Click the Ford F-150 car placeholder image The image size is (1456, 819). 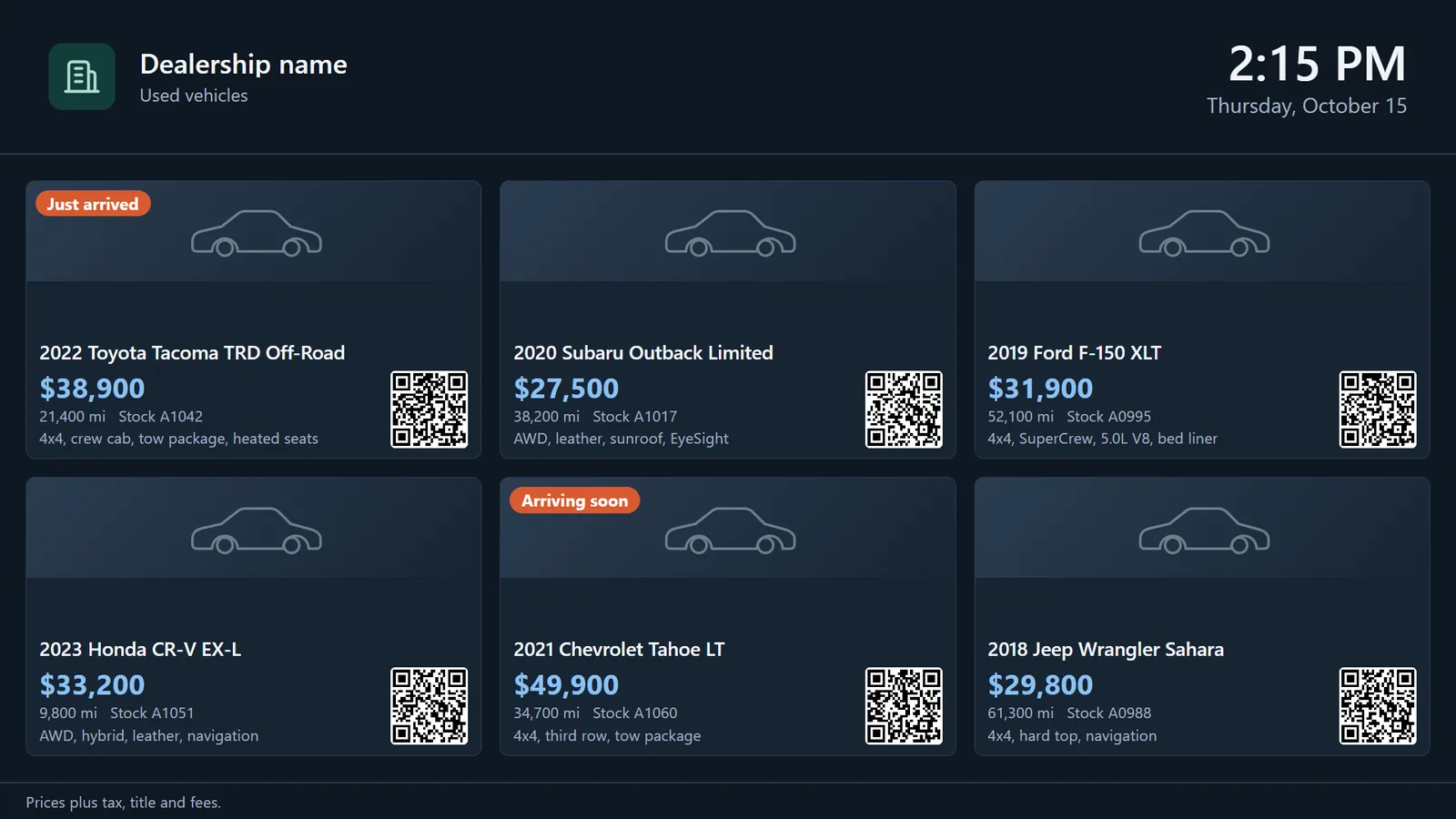point(1202,231)
